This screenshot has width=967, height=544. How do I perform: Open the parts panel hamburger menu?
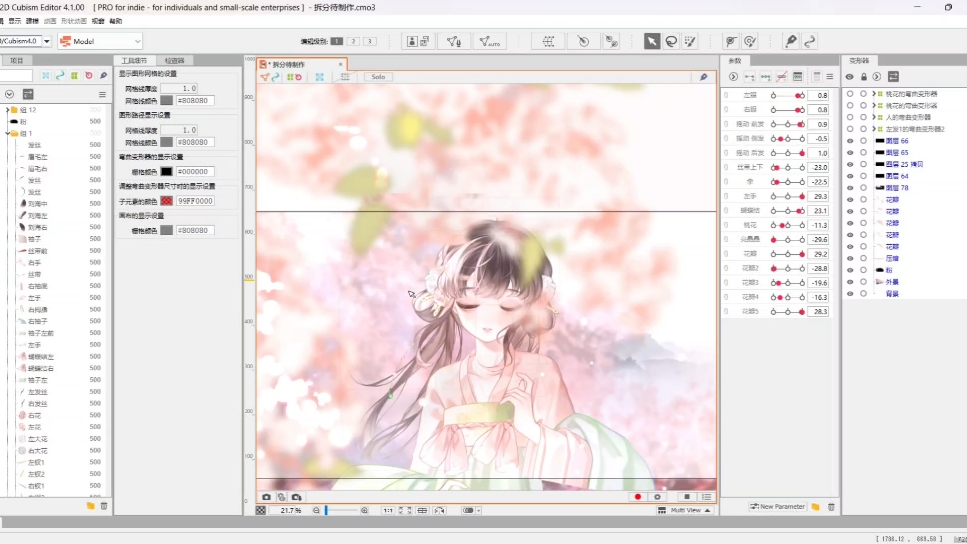pos(102,94)
